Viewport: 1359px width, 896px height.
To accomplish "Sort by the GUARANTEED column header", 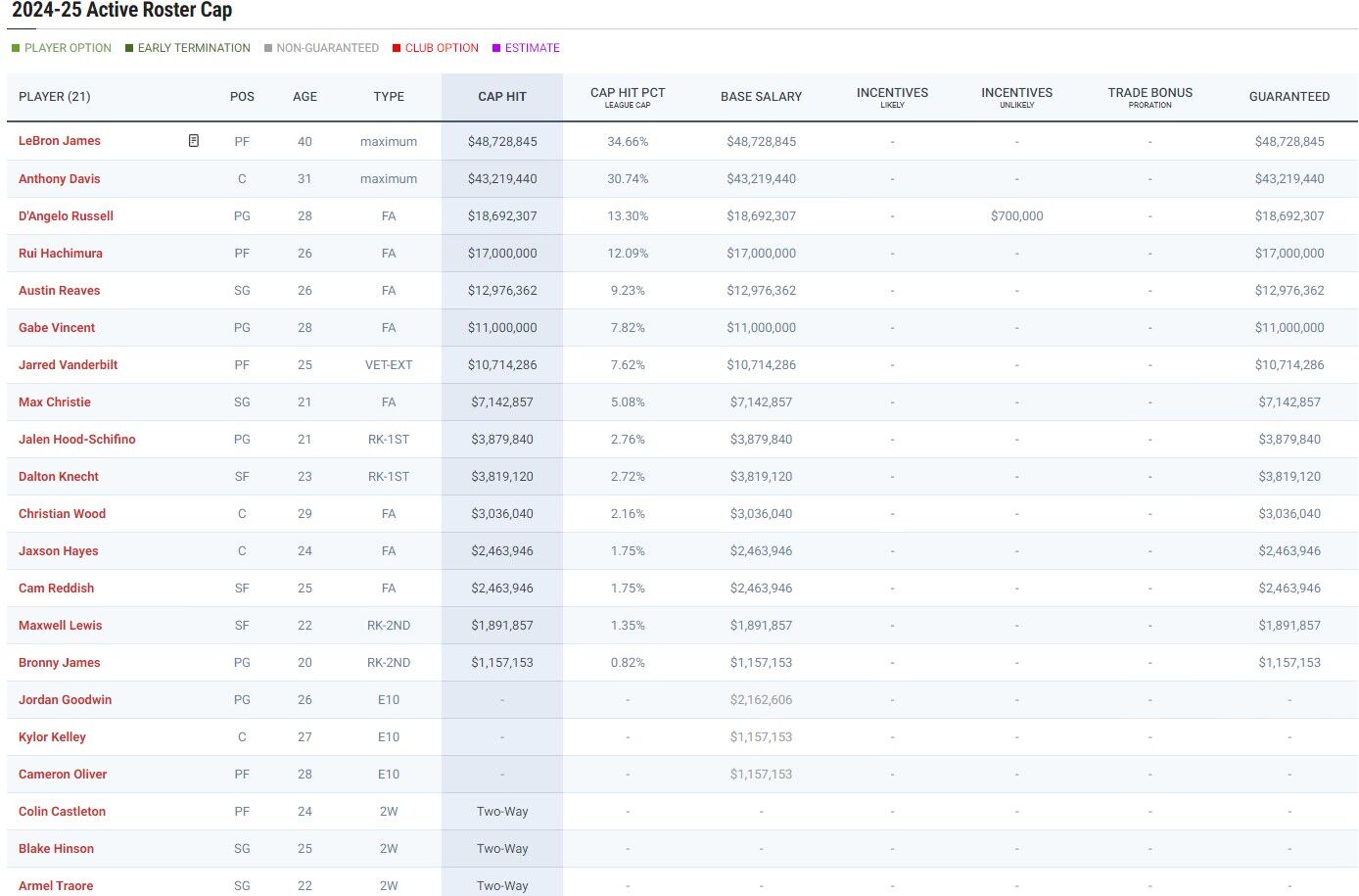I will pos(1289,97).
